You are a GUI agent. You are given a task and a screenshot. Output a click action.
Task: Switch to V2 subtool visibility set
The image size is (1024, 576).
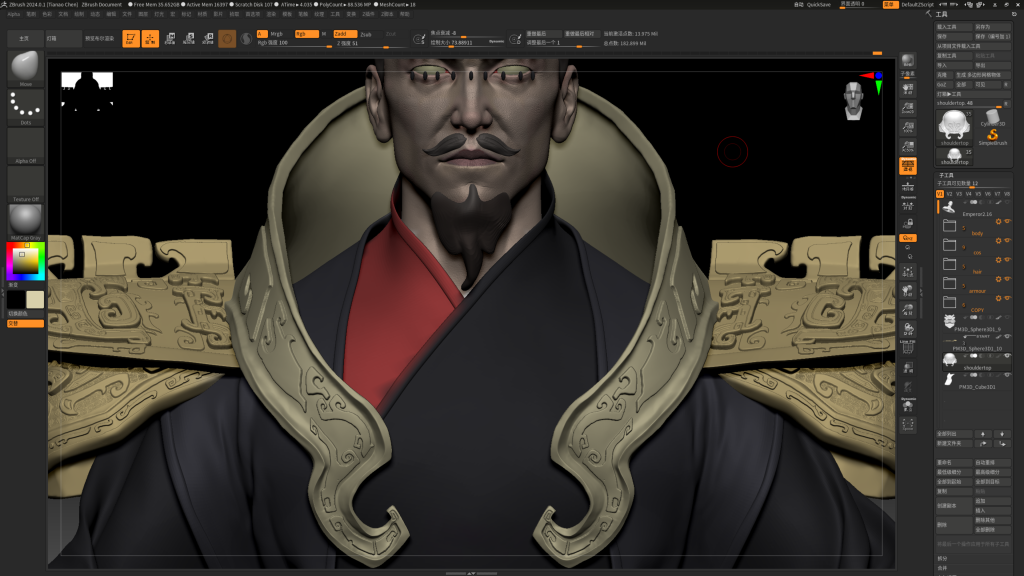point(950,194)
